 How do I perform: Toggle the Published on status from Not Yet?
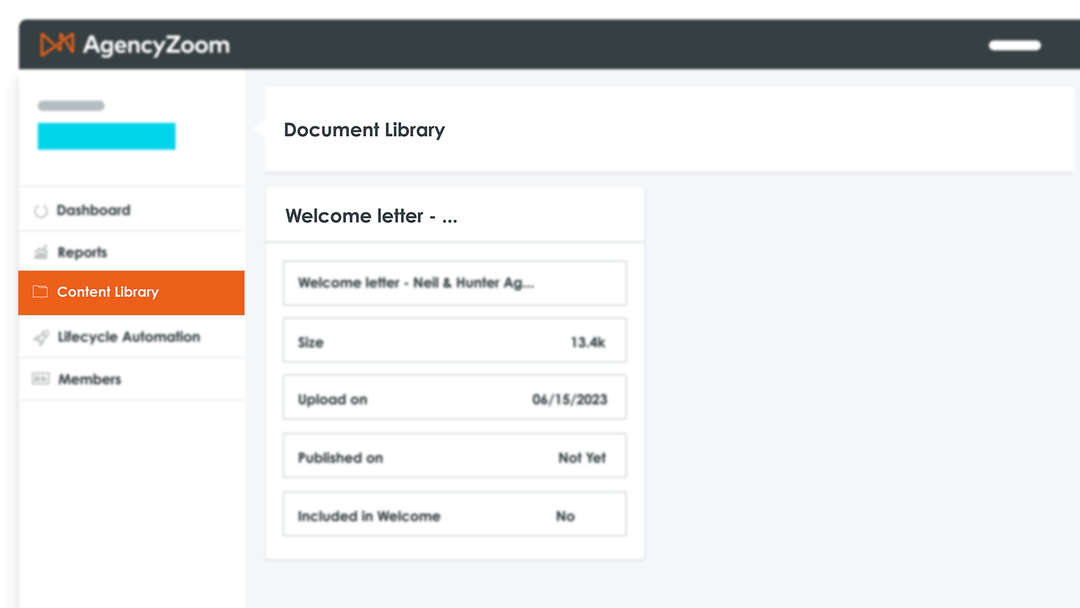pos(583,457)
